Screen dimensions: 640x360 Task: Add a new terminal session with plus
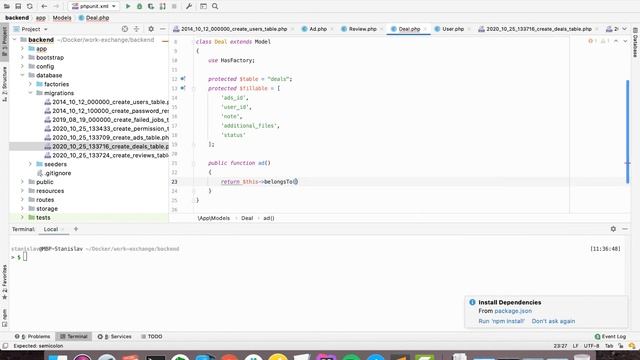[76, 229]
